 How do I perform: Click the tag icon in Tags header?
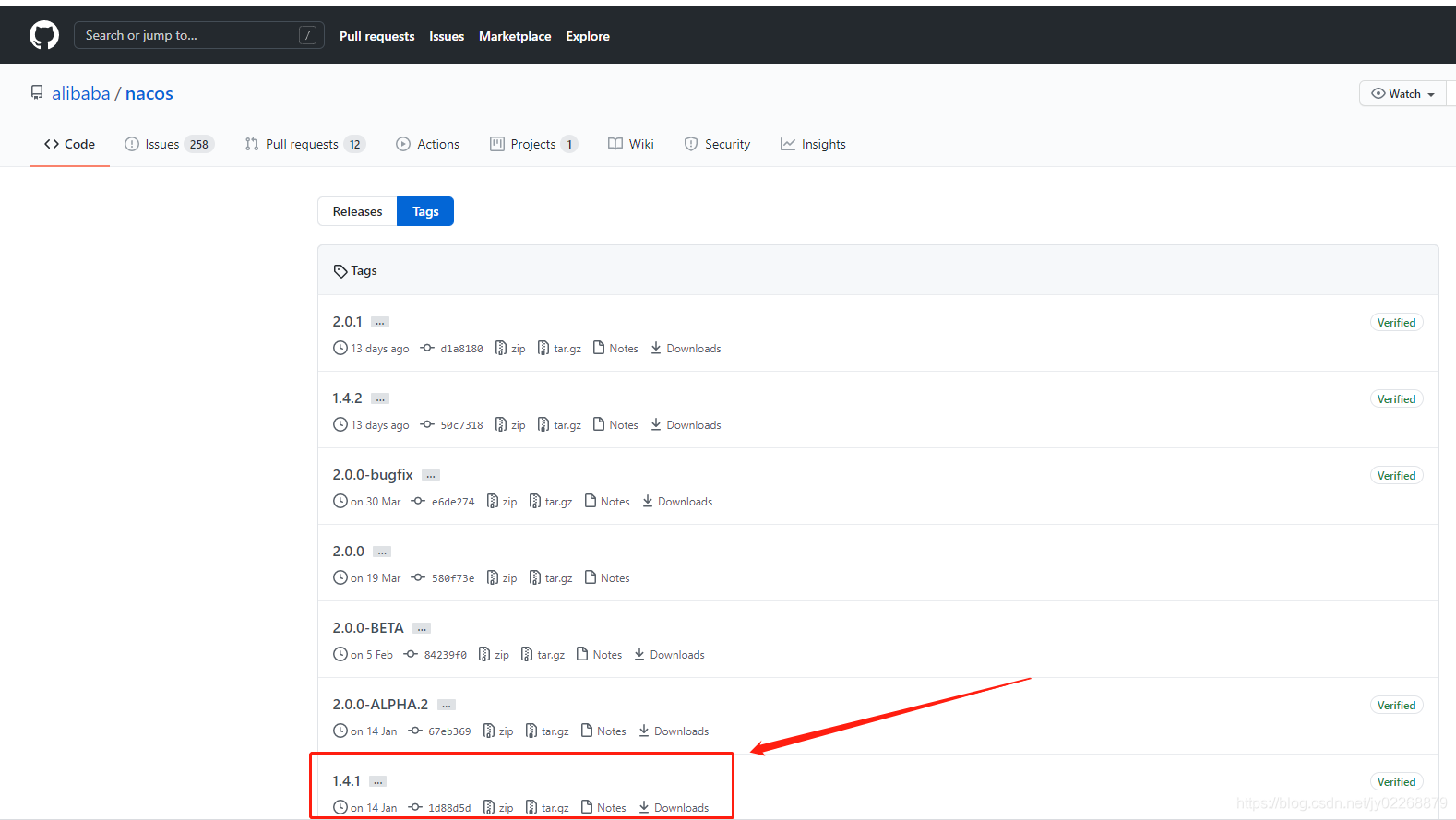coord(340,271)
